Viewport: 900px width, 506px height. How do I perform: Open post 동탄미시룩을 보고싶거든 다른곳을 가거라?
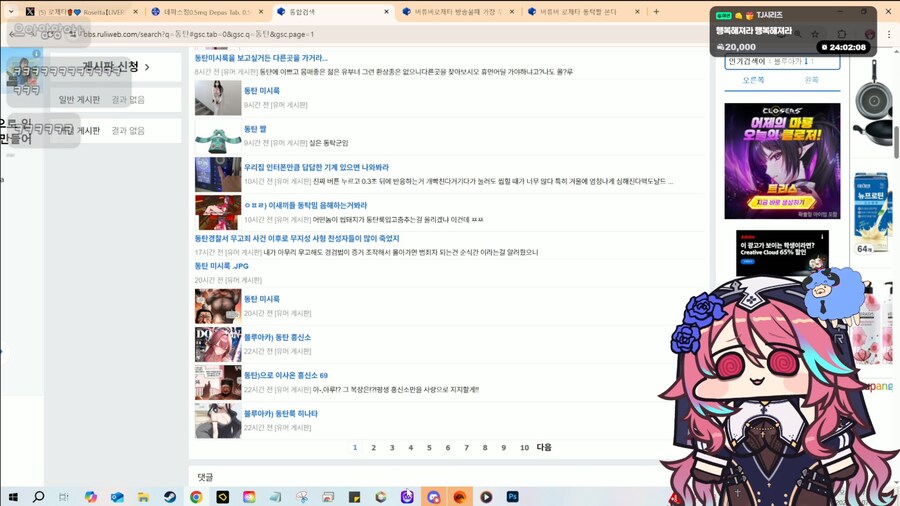point(261,58)
